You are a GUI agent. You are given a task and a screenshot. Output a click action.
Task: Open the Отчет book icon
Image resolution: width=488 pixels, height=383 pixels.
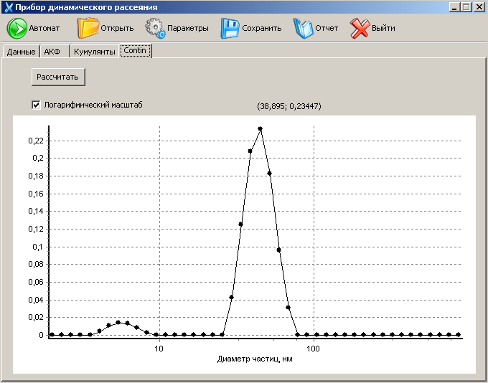(x=303, y=28)
